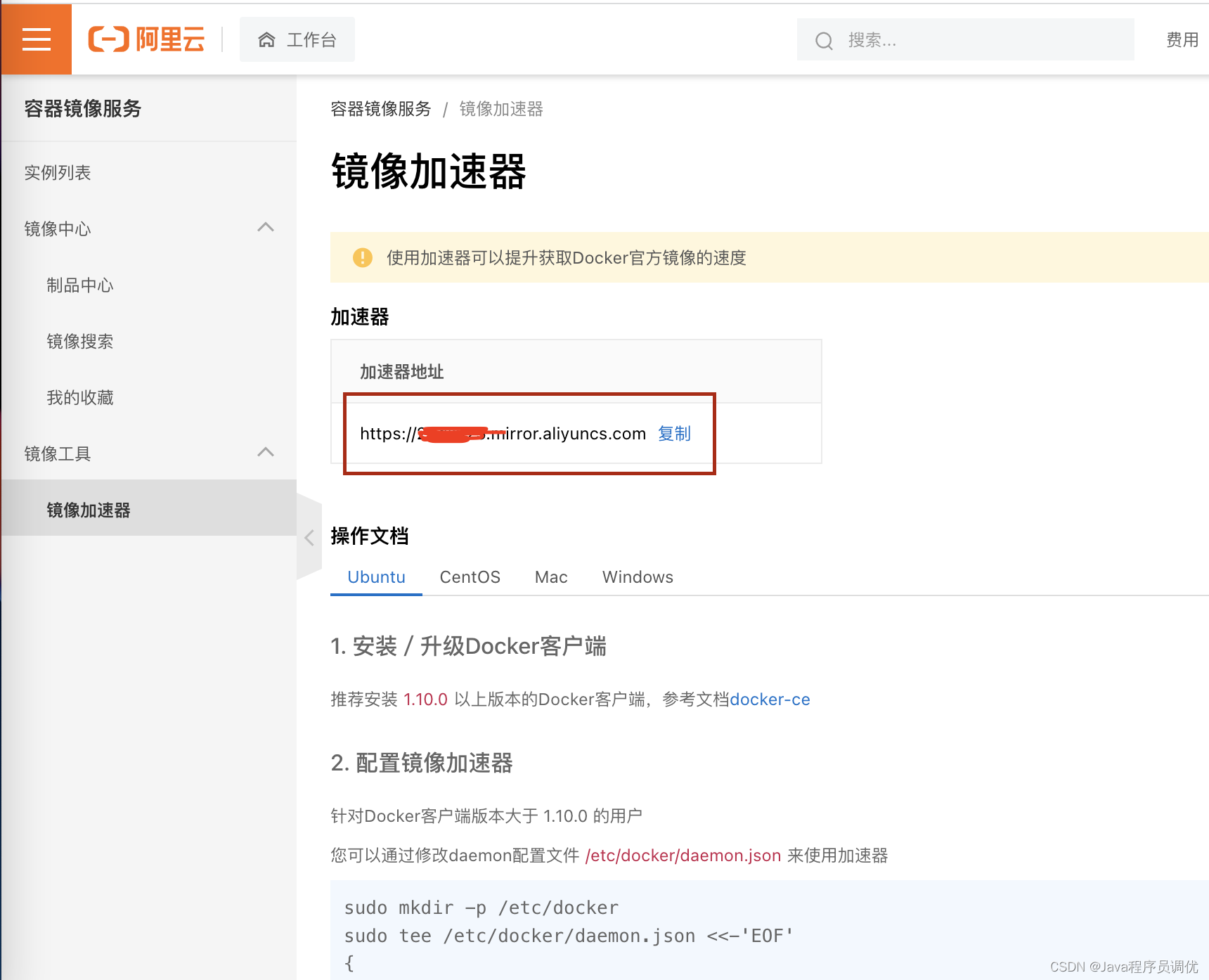
Task: Open the 工作台 workbench button
Action: pyautogui.click(x=297, y=40)
